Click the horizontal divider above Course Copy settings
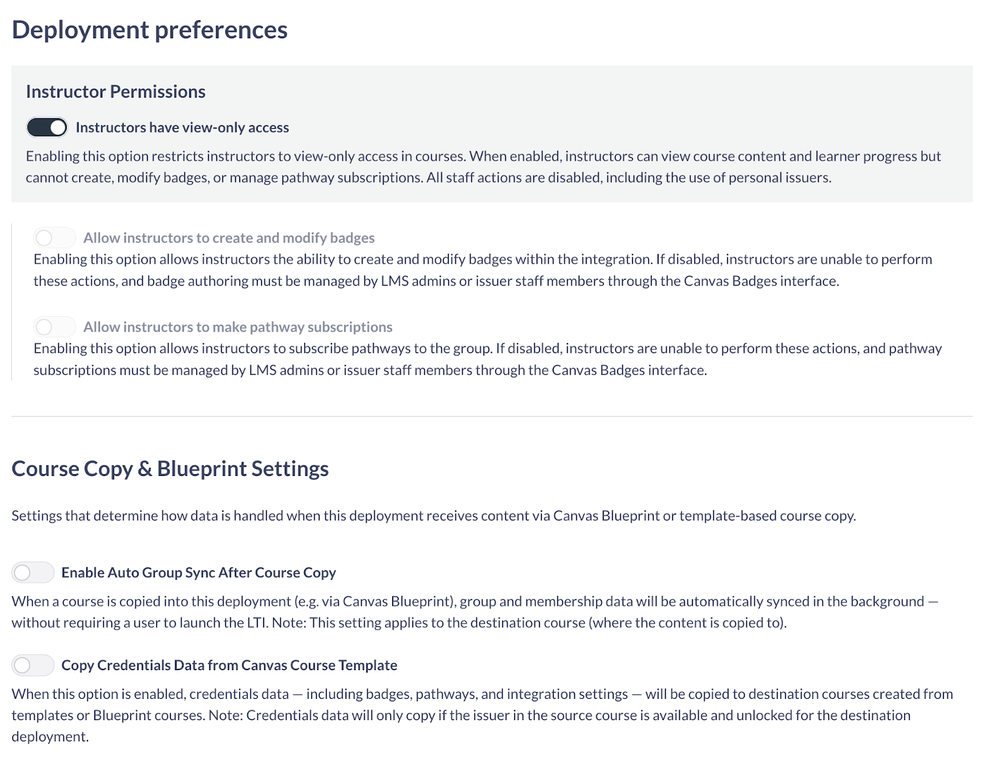Viewport: 999px width, 759px height. tap(491, 416)
